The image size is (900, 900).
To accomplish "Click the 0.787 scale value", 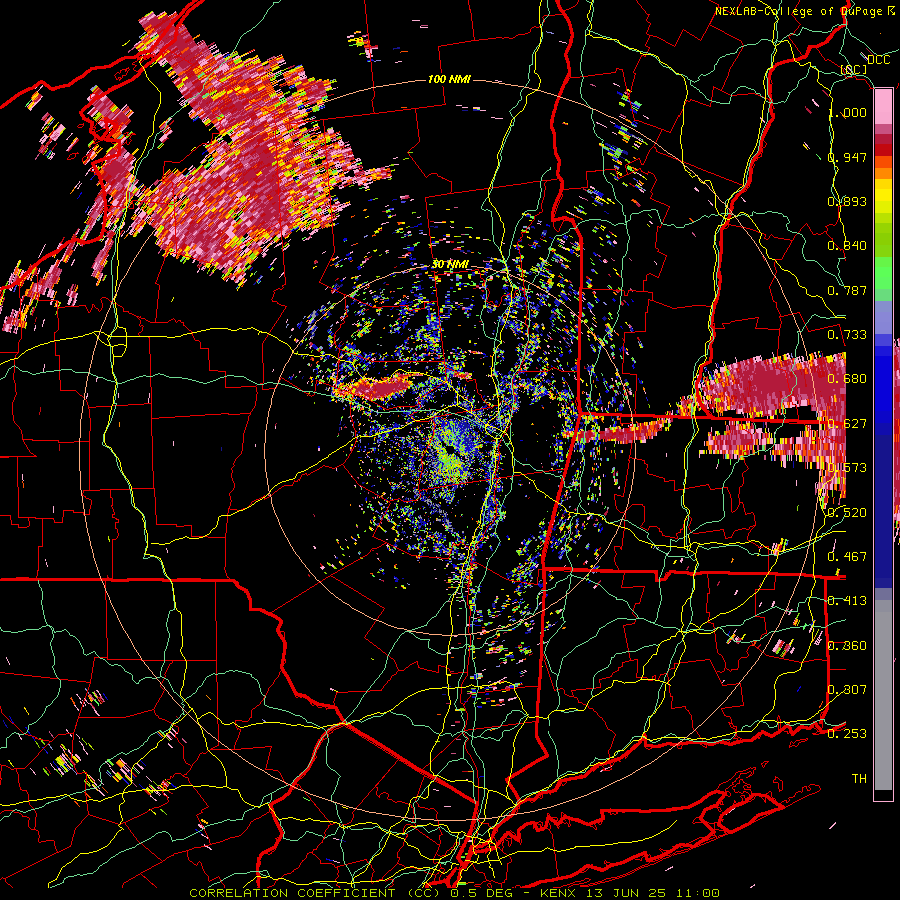I will pyautogui.click(x=847, y=290).
